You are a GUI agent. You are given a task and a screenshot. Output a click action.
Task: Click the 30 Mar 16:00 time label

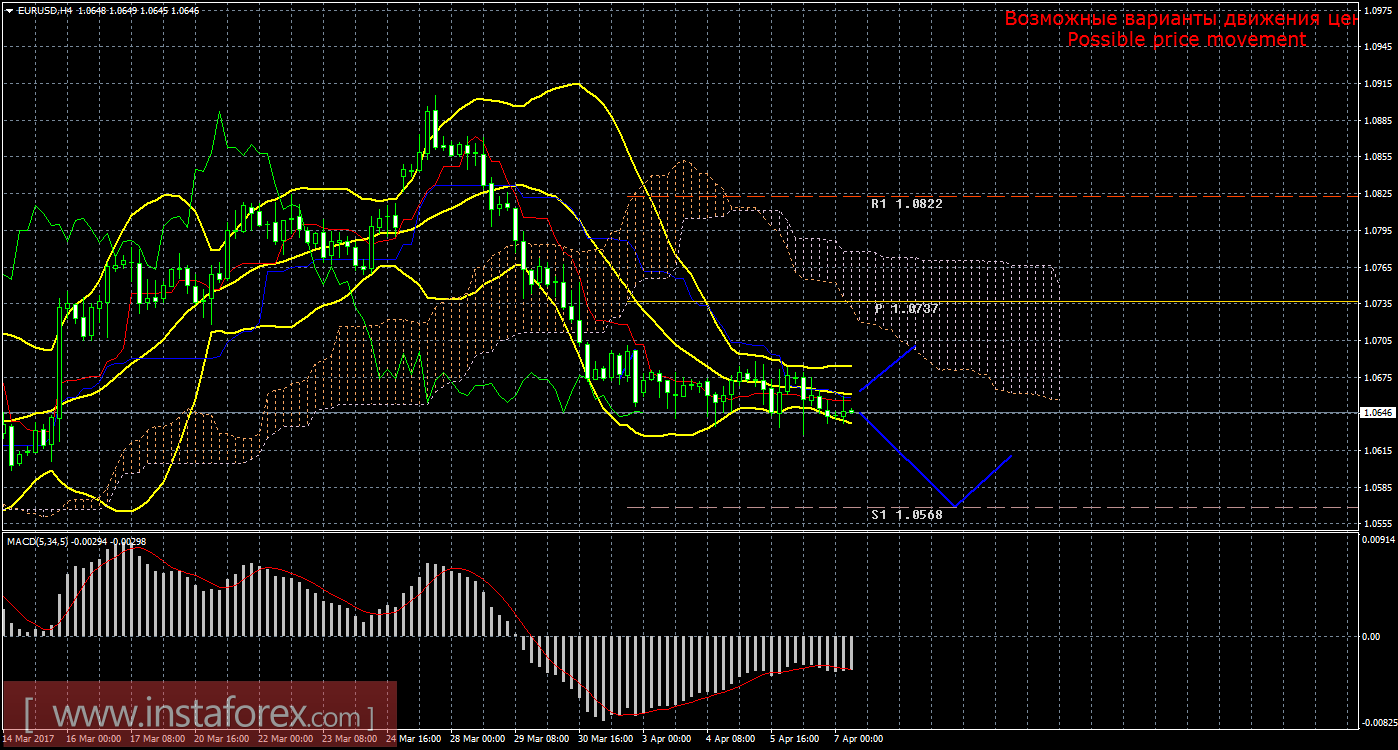605,739
